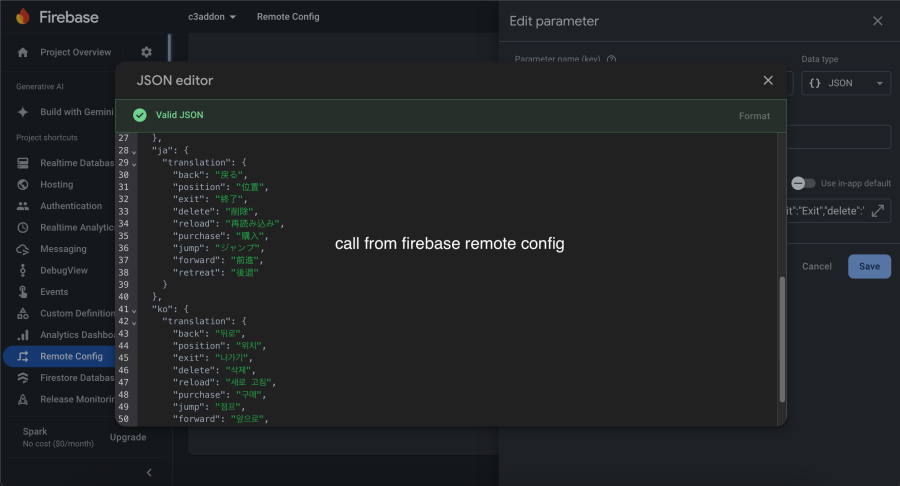Screen dimensions: 900x486
Task: Collapse "translation" fold on line 42
Action: tap(134, 322)
